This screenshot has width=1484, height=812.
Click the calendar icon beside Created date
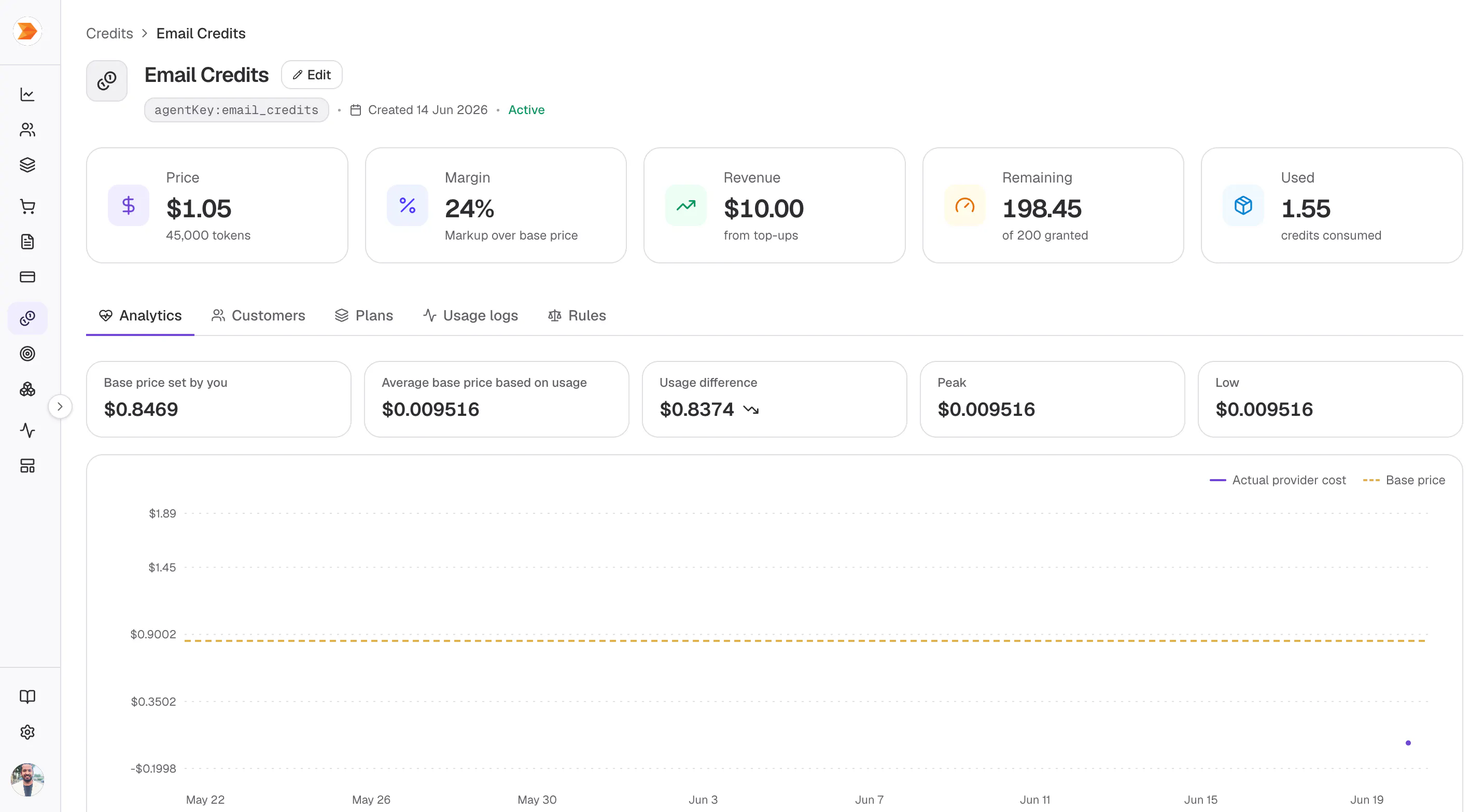click(x=356, y=110)
